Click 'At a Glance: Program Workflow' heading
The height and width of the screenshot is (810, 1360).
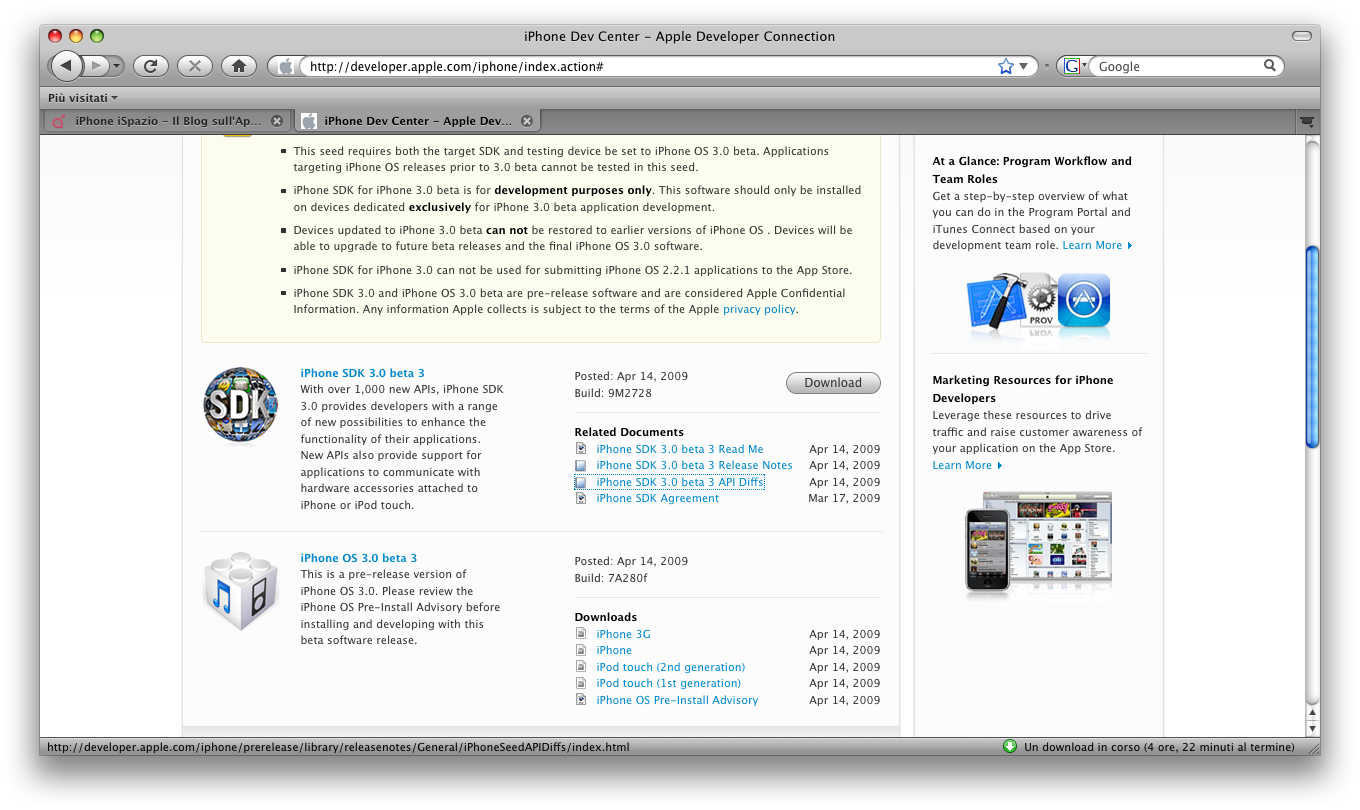pyautogui.click(x=1032, y=170)
